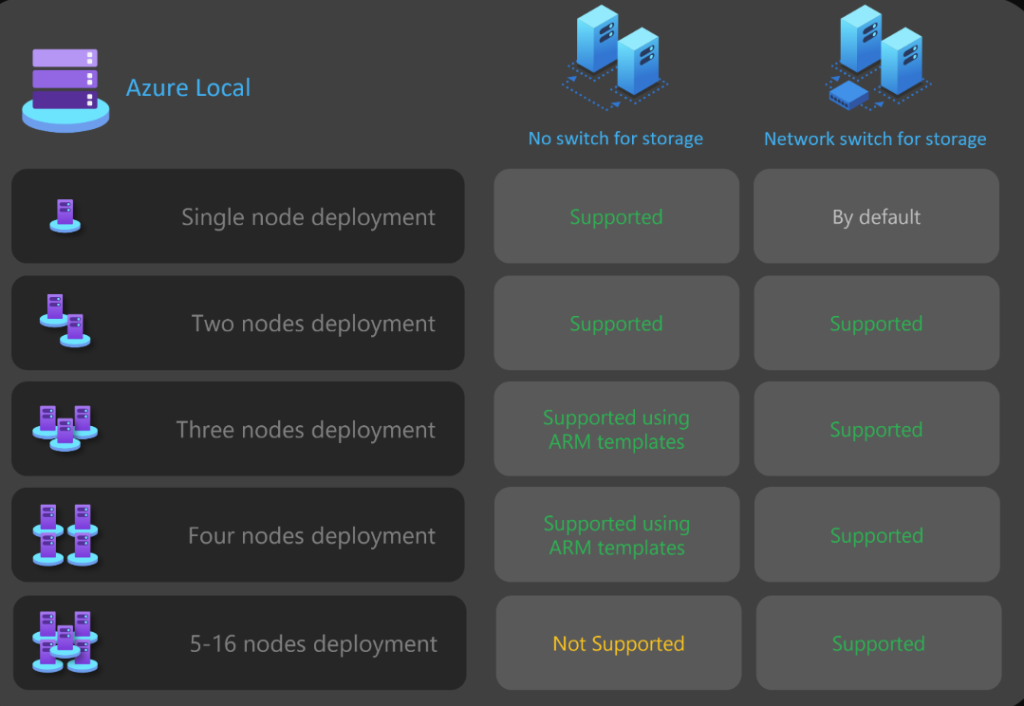Select the three nodes deployment servers icon

pos(65,428)
